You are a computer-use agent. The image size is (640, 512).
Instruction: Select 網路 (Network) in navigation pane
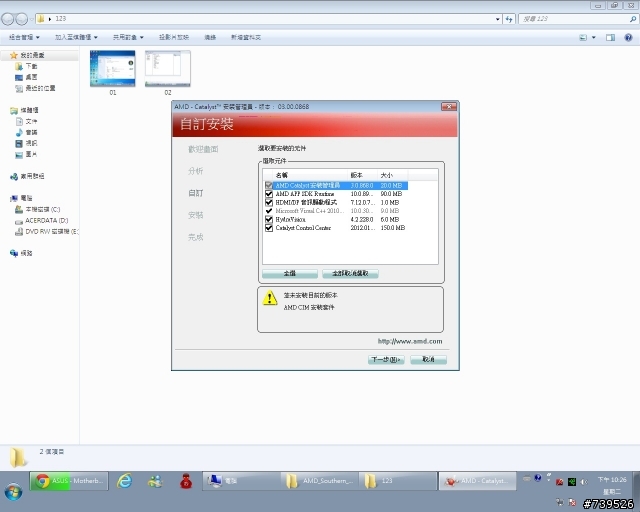point(27,254)
